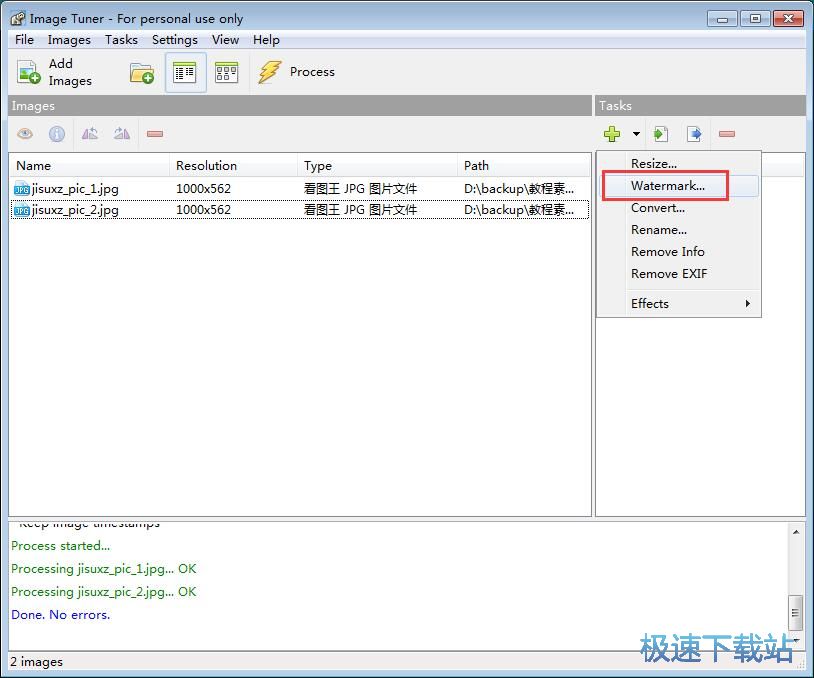
Task: Sort by Type column header
Action: point(377,166)
